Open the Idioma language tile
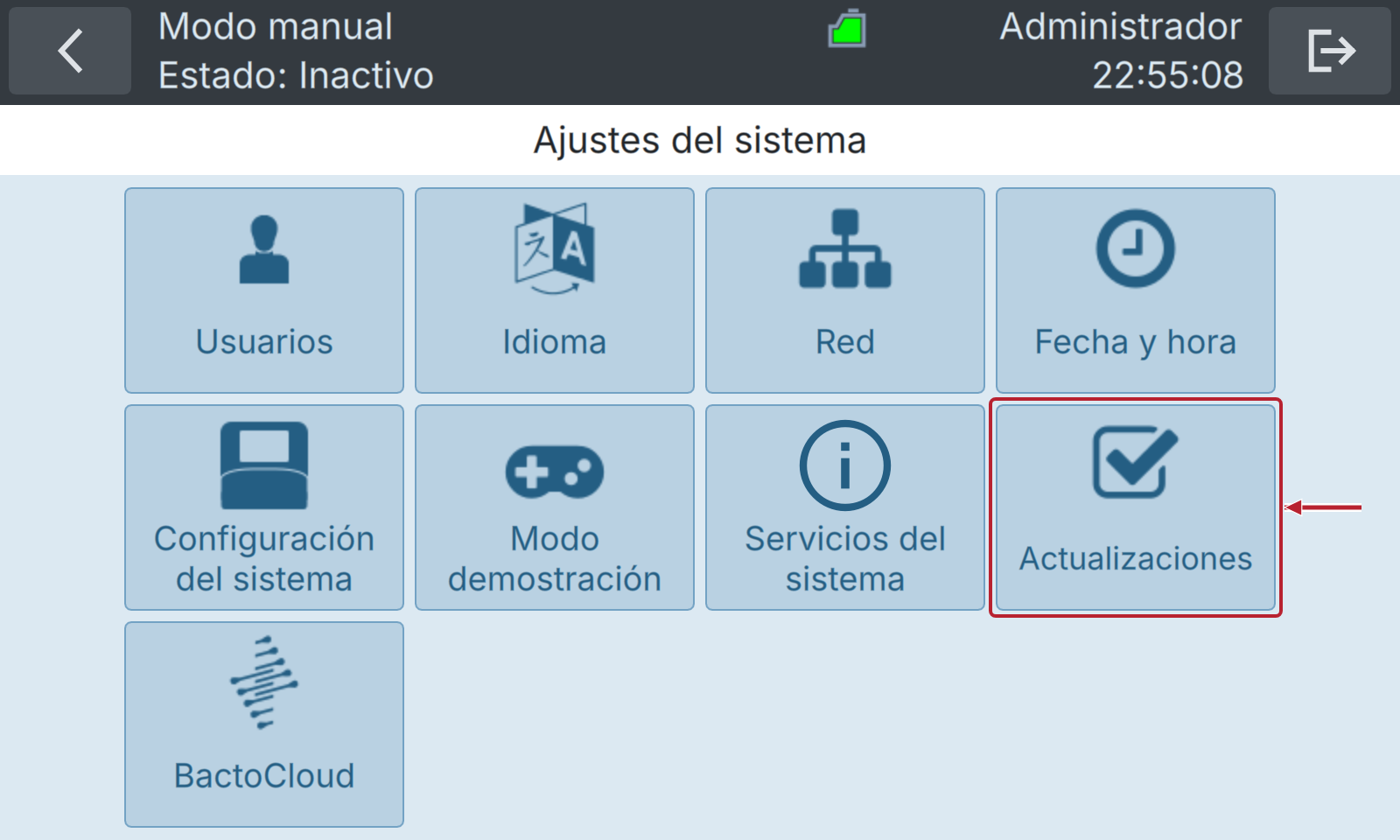 pos(555,290)
